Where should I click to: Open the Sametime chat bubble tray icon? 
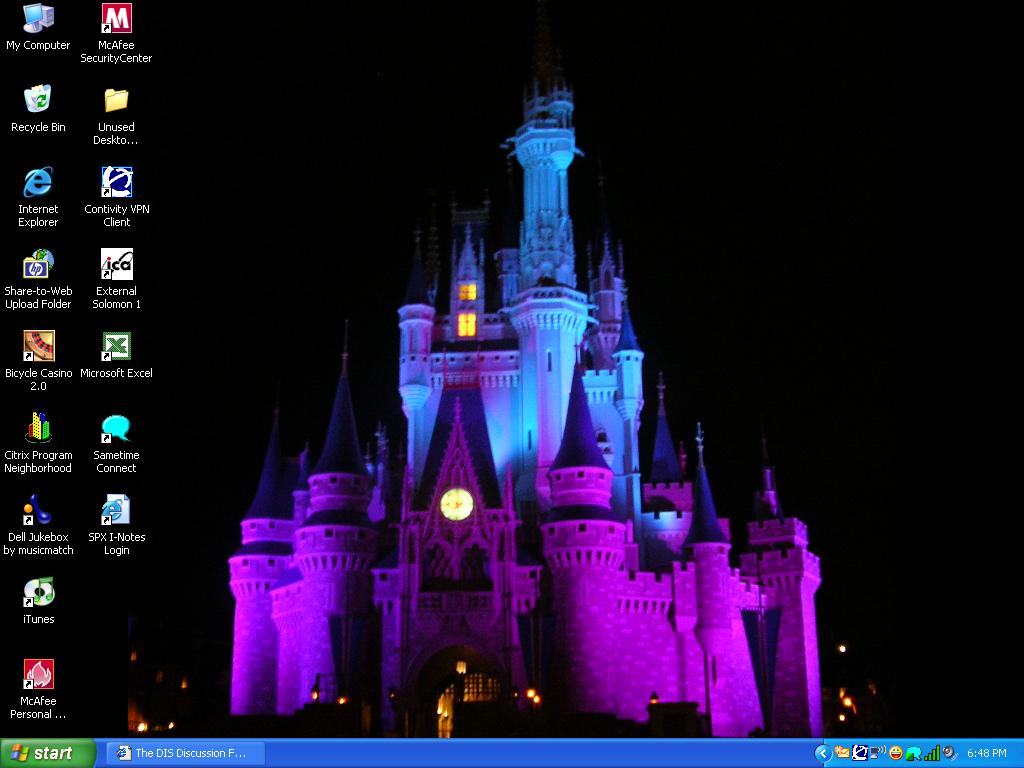click(x=914, y=754)
